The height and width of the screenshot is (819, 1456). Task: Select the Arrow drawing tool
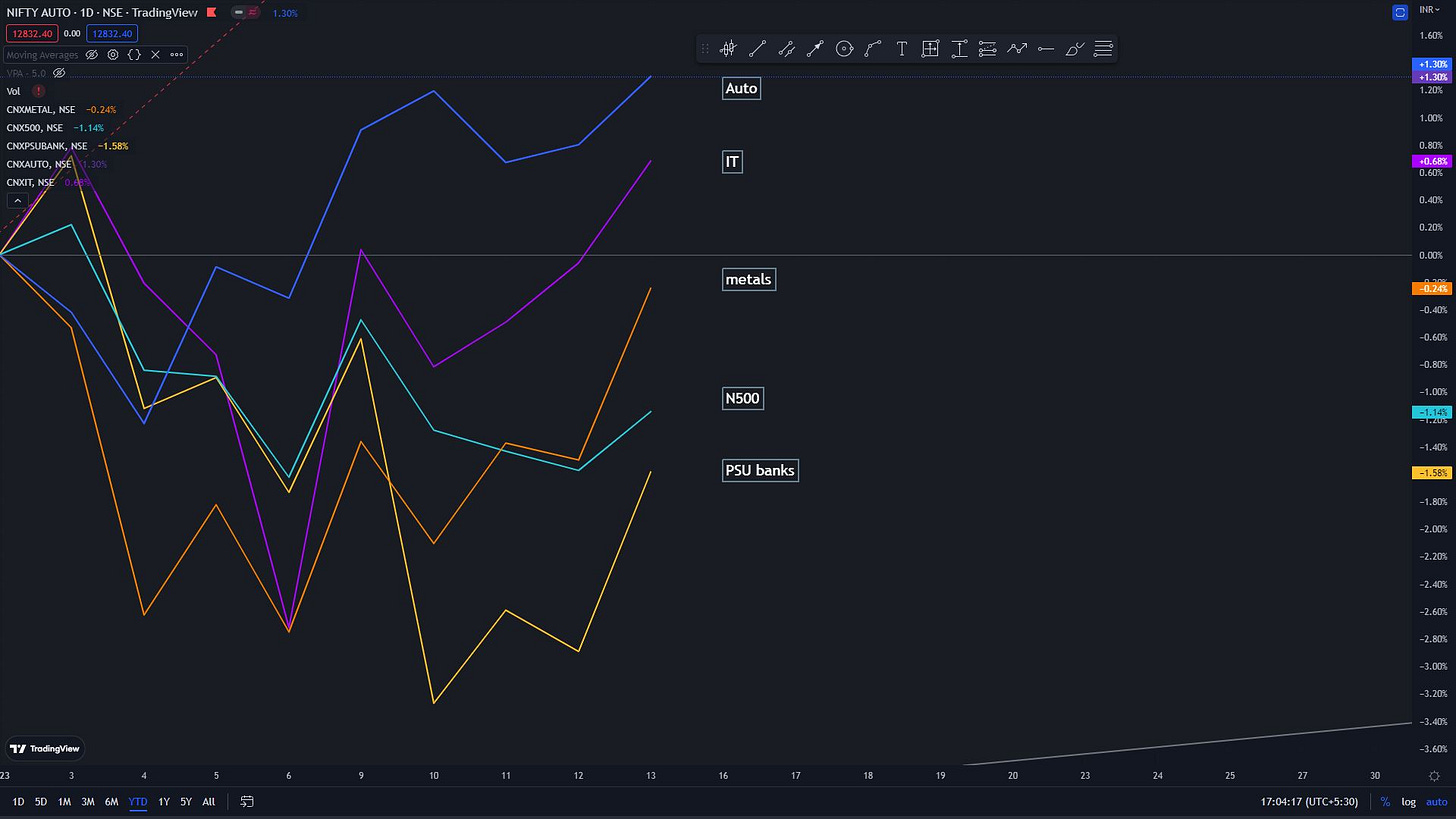(x=815, y=48)
